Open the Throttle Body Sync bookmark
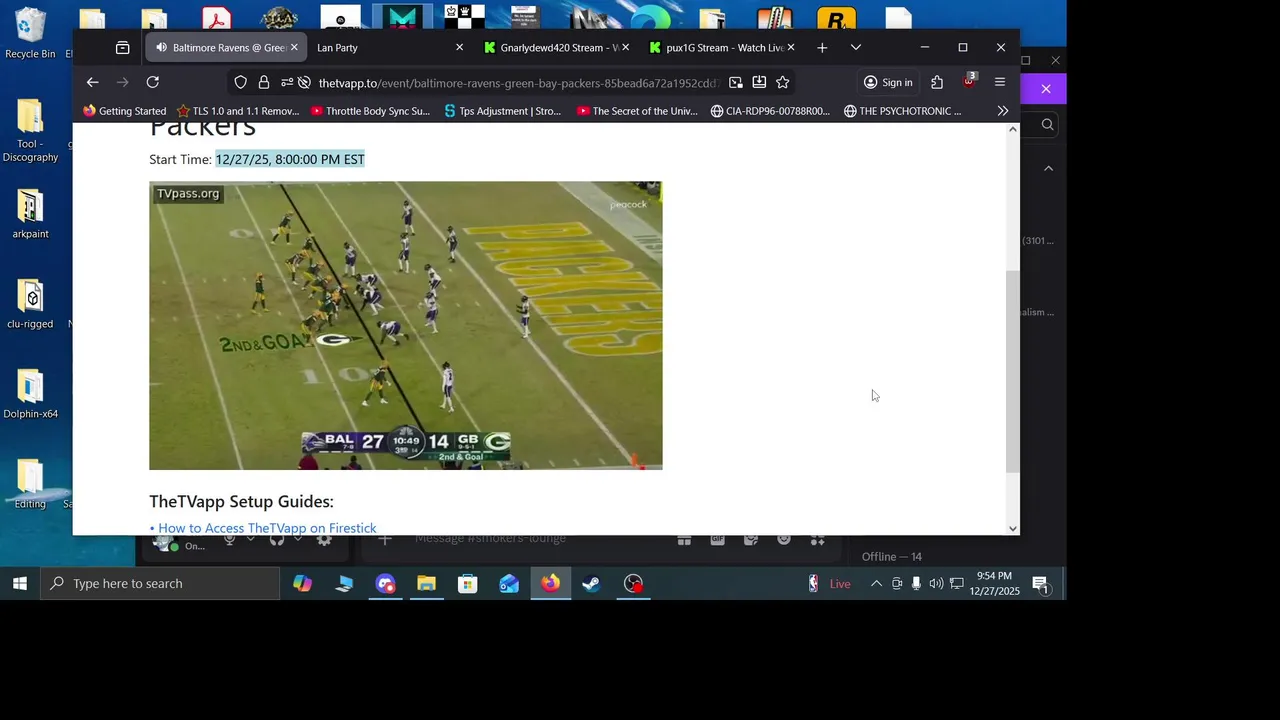The image size is (1280, 720). coord(370,111)
